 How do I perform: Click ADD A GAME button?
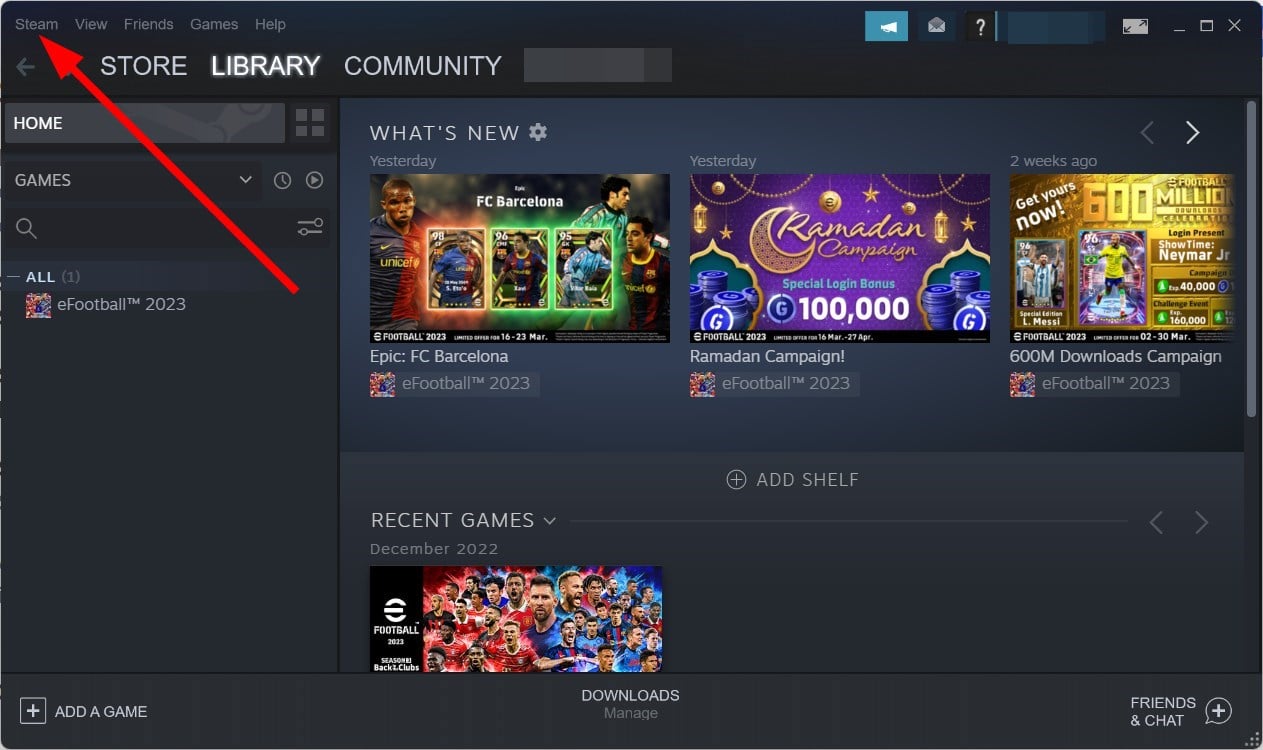pyautogui.click(x=84, y=711)
